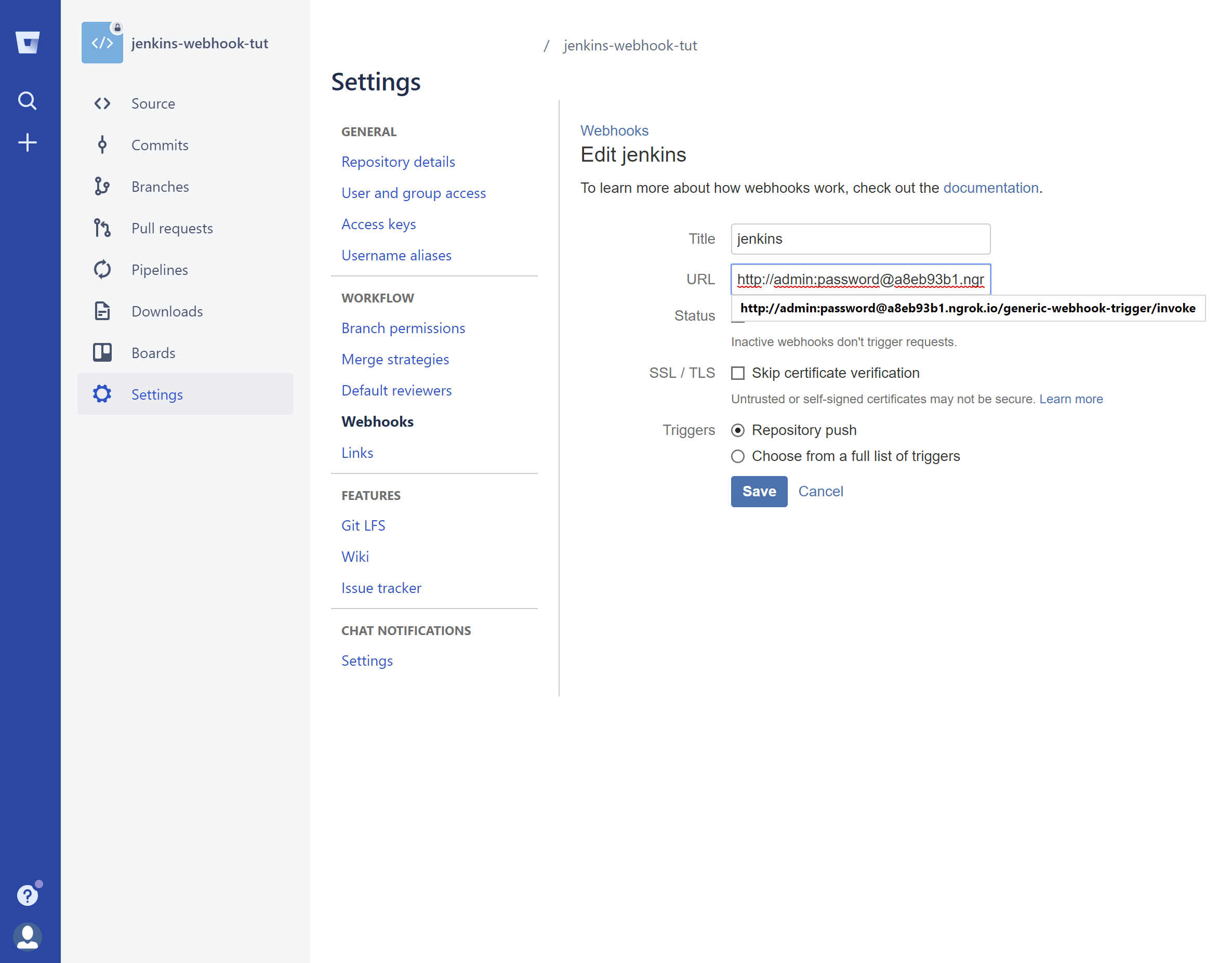Open webhooks documentation link
The height and width of the screenshot is (963, 1232).
click(x=990, y=188)
